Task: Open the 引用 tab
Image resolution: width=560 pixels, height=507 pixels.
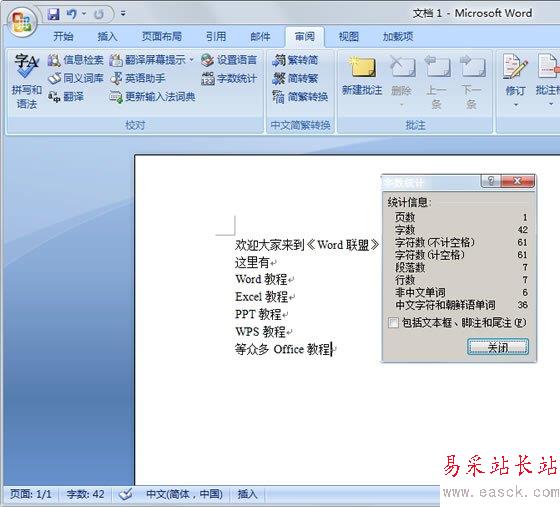Action: (x=216, y=36)
